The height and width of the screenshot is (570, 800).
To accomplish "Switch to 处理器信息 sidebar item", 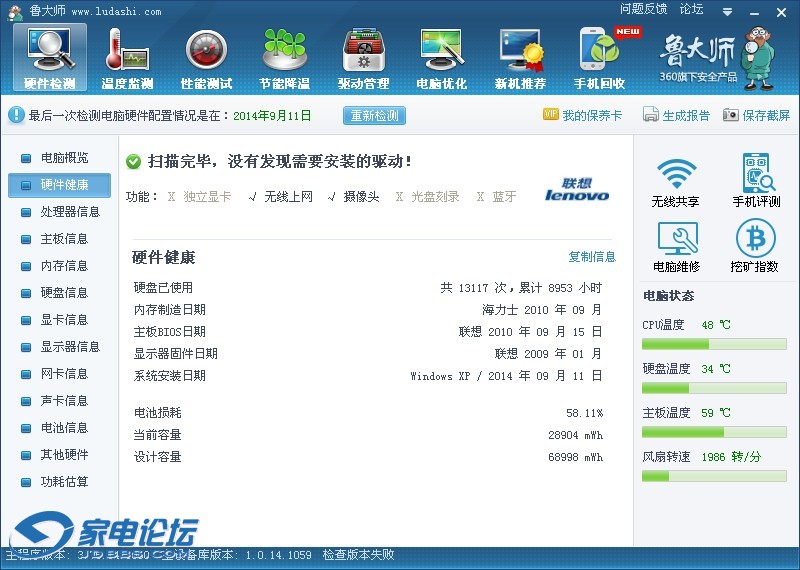I will (x=69, y=212).
